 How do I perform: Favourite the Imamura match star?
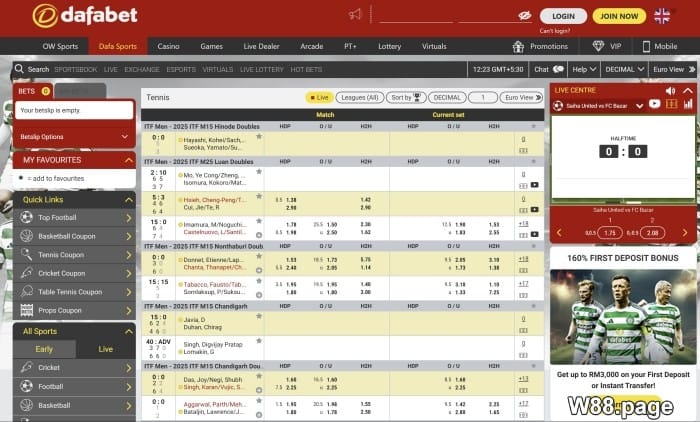[x=259, y=221]
